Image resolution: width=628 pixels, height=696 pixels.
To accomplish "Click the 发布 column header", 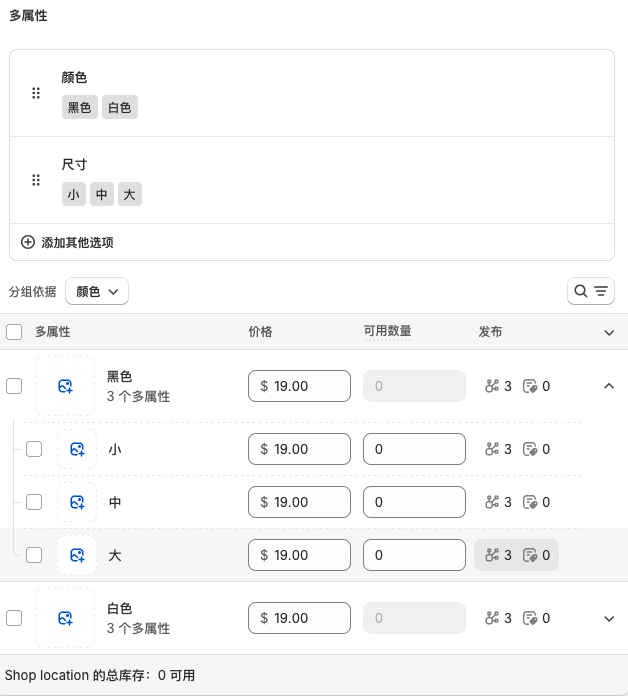I will pyautogui.click(x=490, y=332).
